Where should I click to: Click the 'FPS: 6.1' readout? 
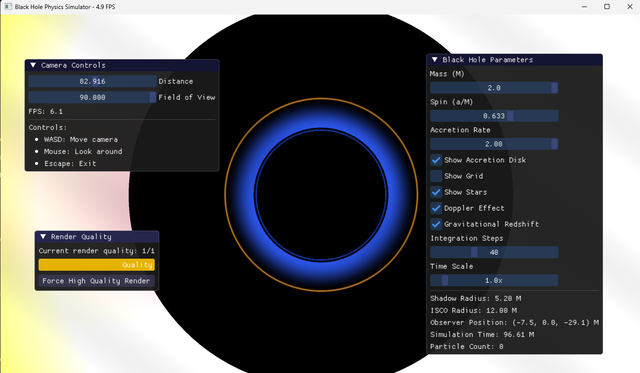pos(45,111)
